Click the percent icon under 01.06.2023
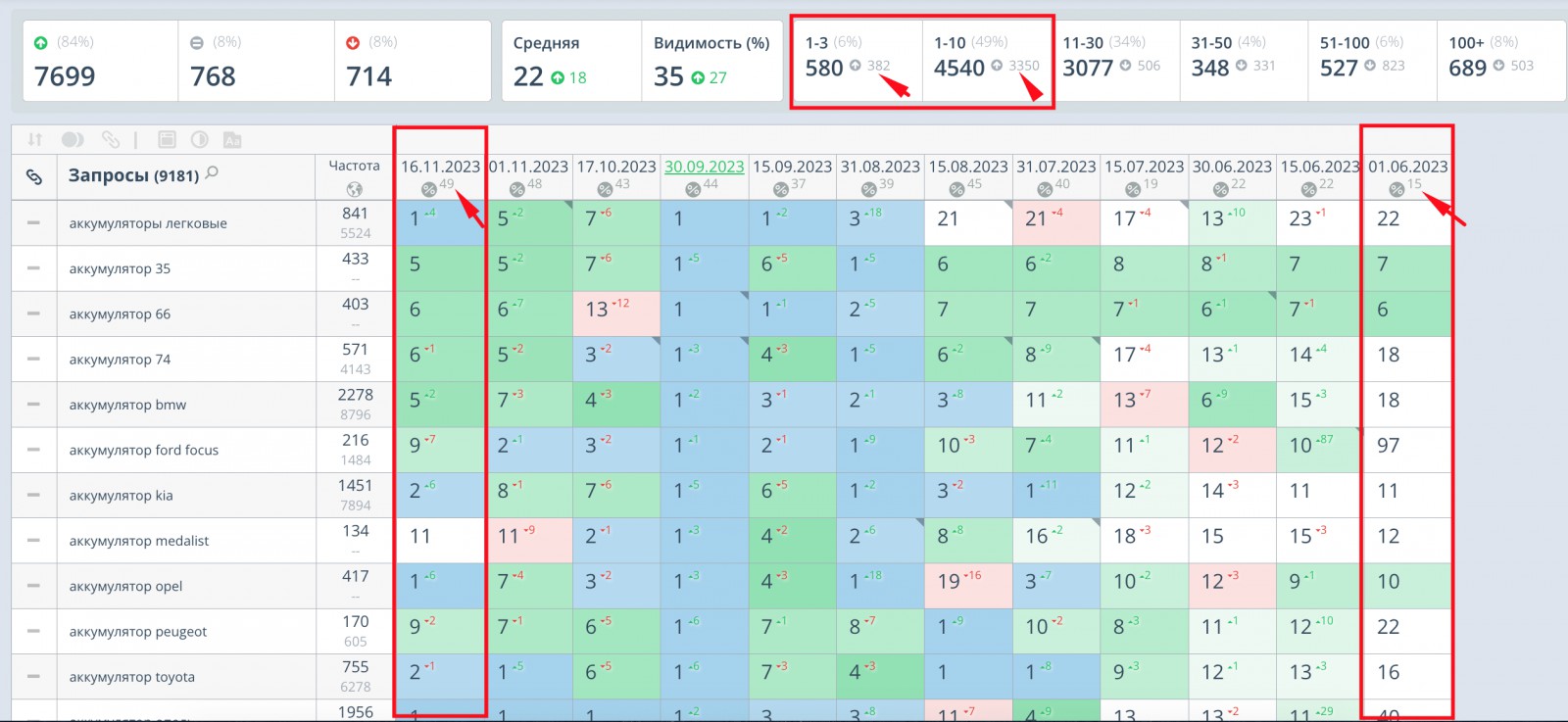This screenshot has width=1568, height=722. [1397, 189]
